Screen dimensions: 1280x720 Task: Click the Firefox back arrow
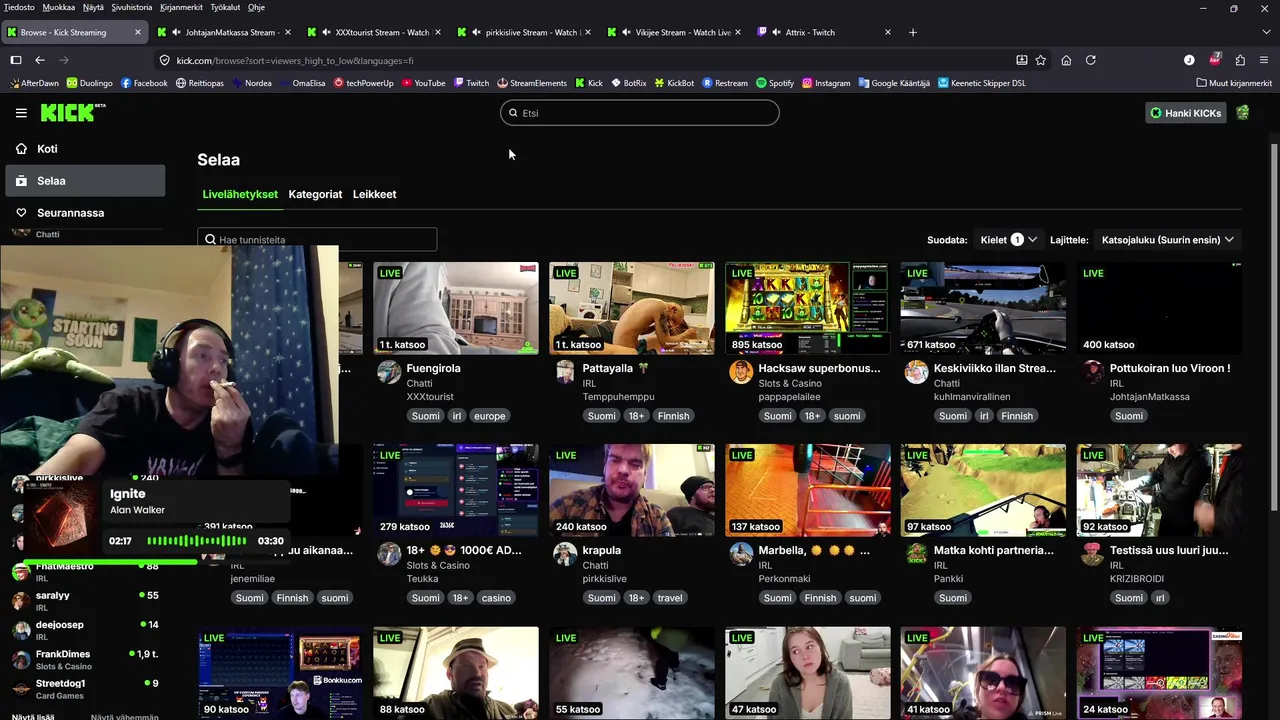(40, 60)
